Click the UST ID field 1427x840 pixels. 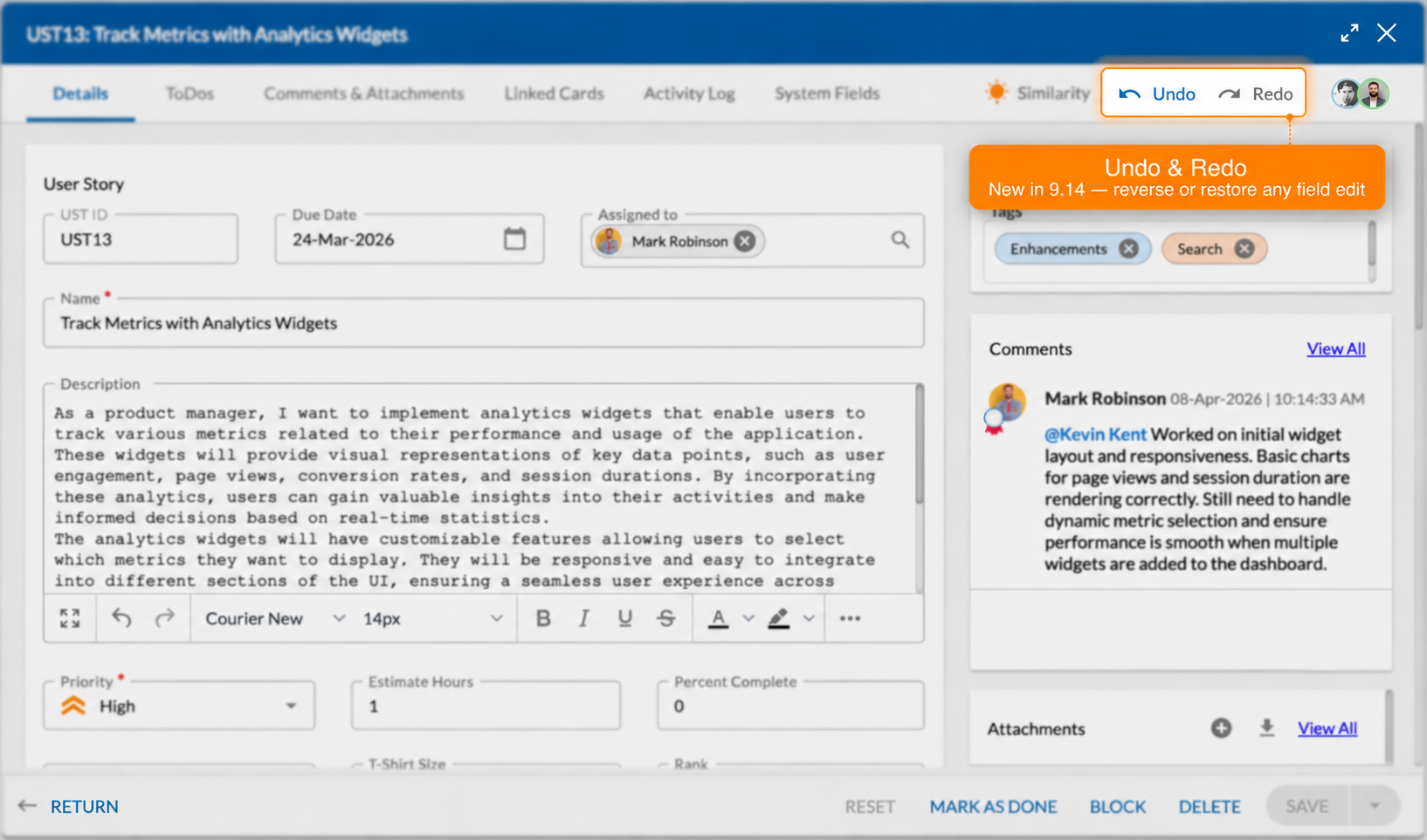[141, 238]
